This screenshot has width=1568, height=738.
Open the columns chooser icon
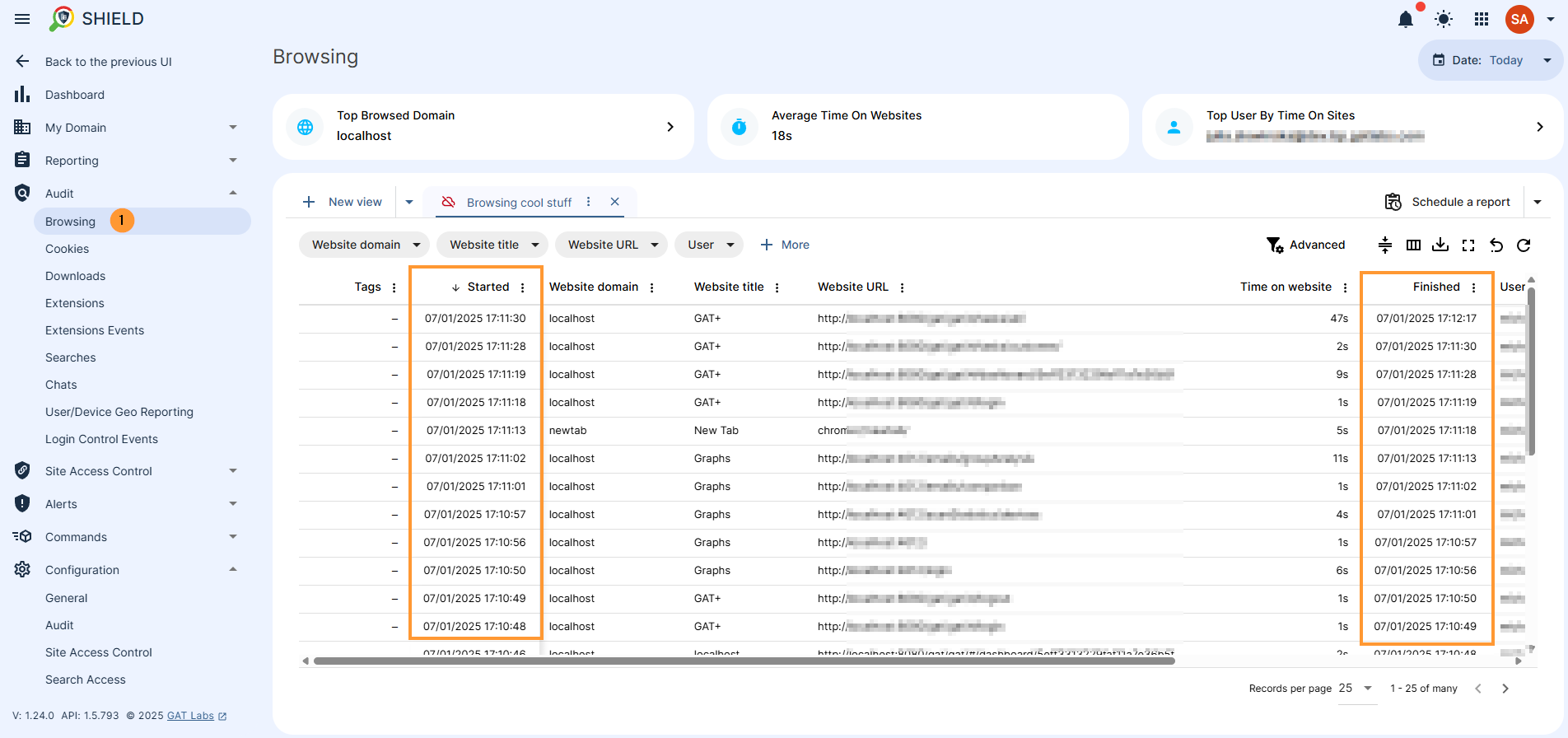tap(1413, 245)
